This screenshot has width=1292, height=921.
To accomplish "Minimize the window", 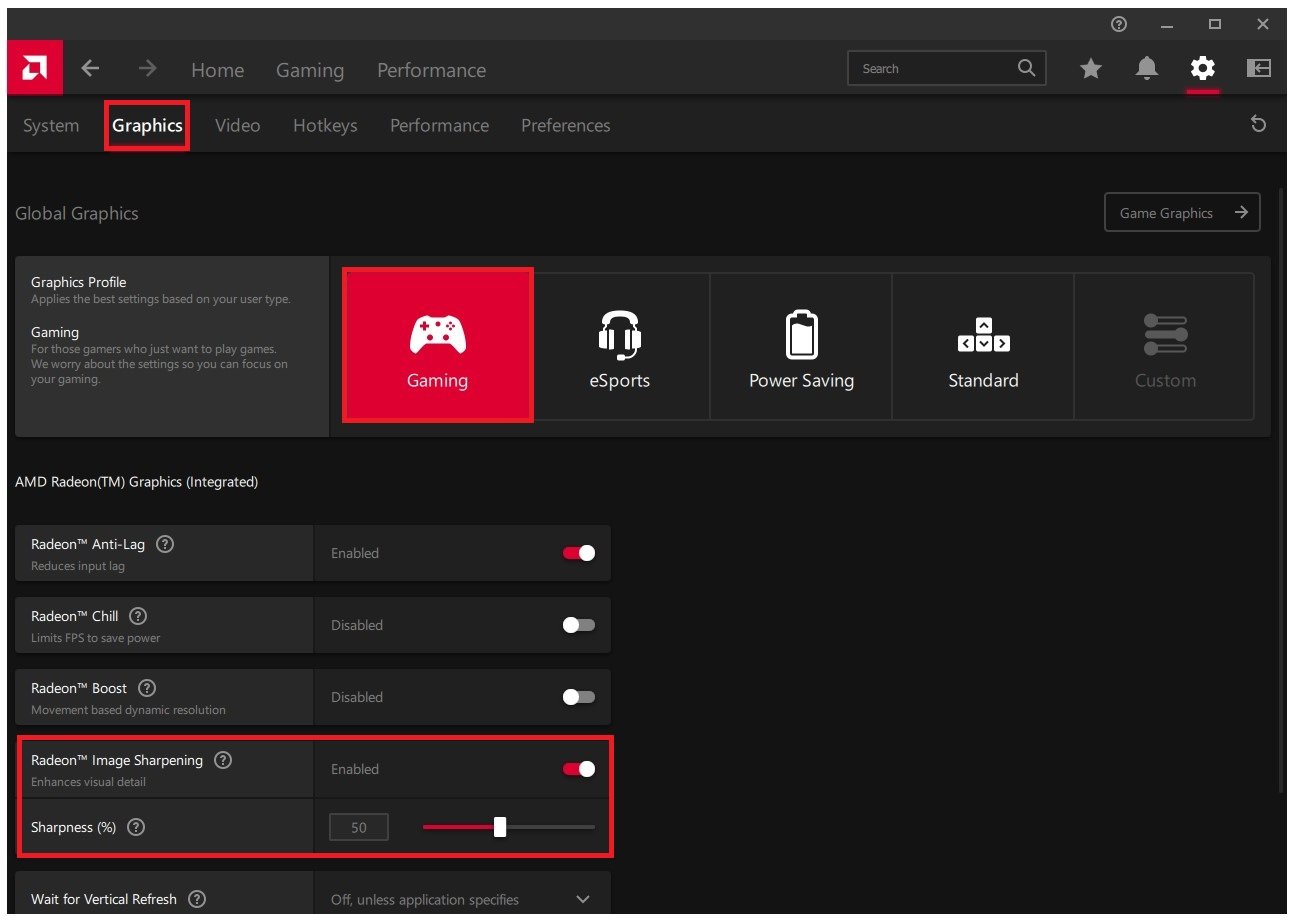I will (x=1167, y=24).
